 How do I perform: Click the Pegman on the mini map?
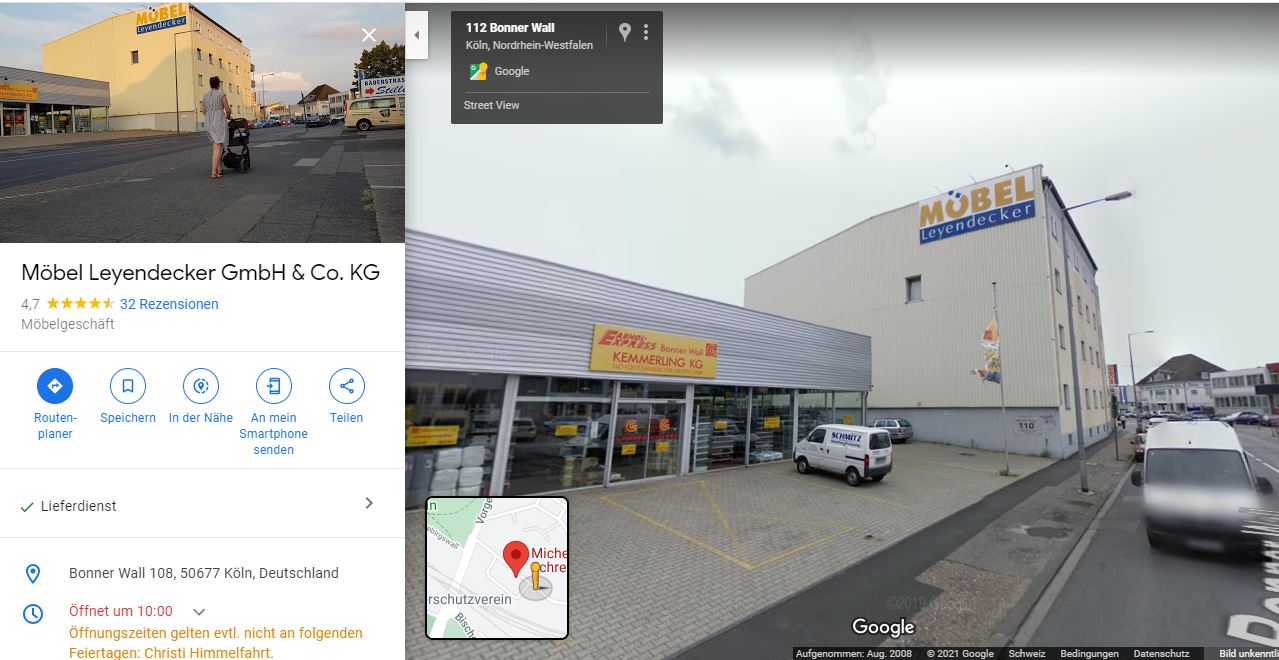tap(535, 581)
